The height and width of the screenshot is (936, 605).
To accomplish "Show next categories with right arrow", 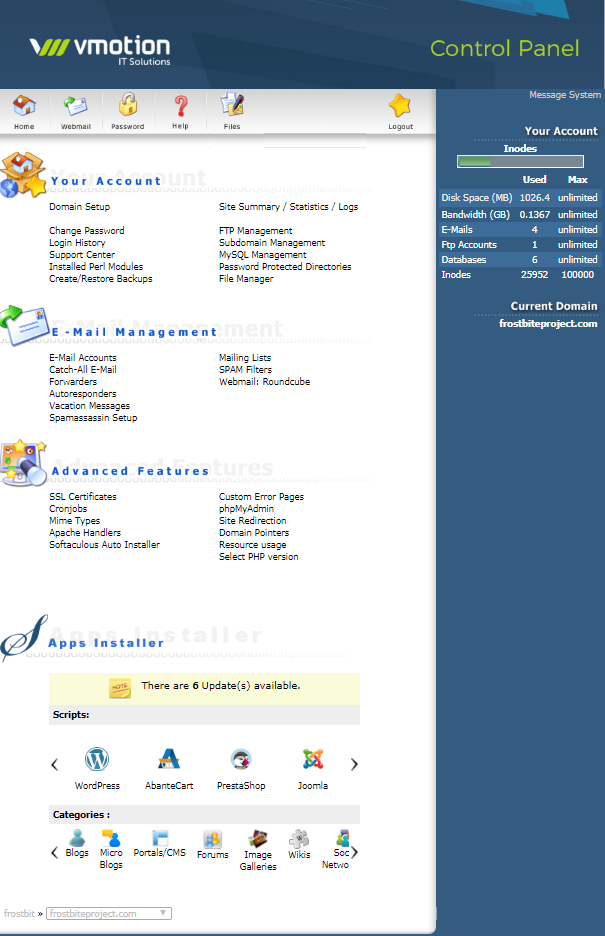I will (x=354, y=852).
